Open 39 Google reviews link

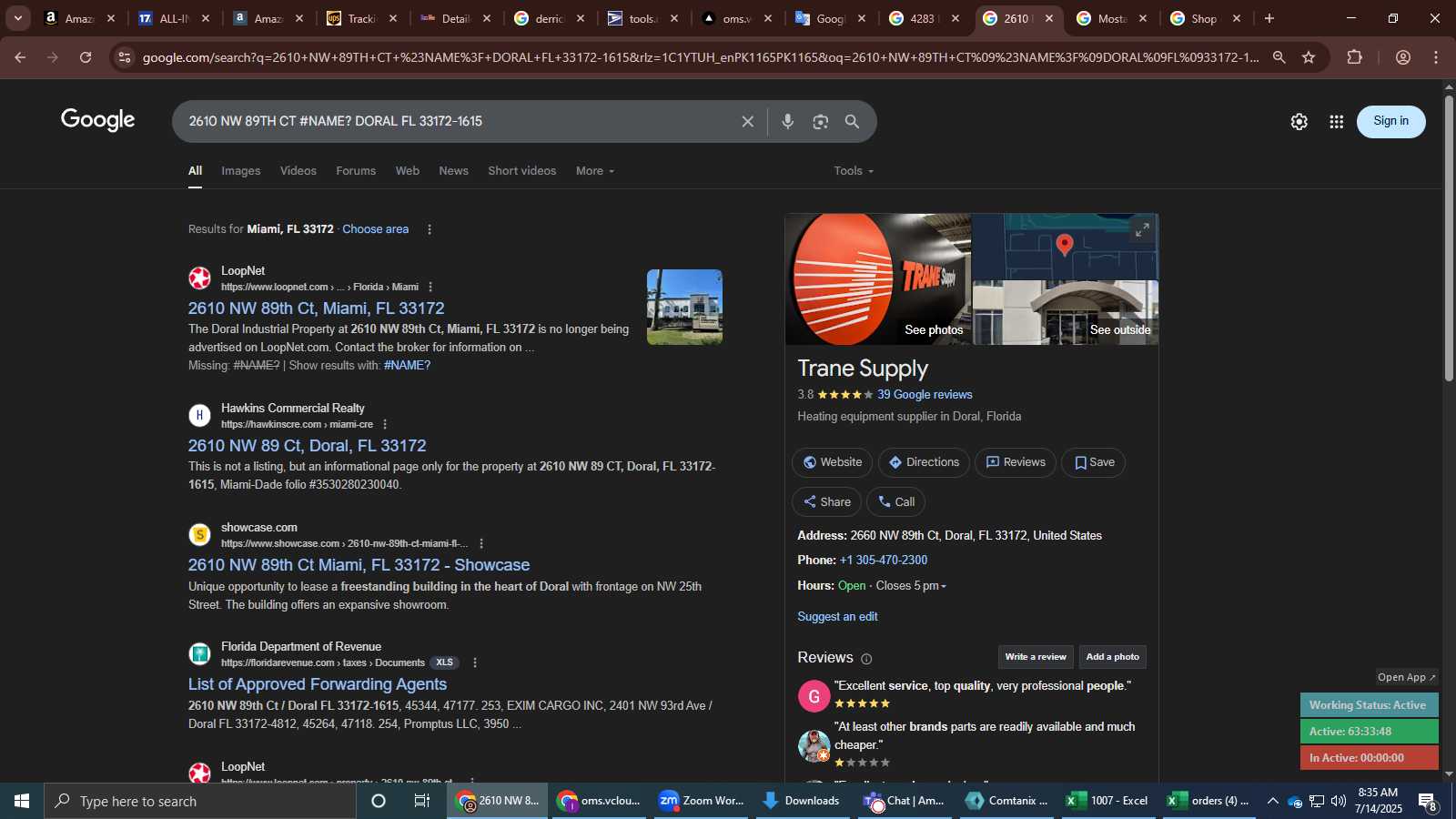pyautogui.click(x=925, y=395)
